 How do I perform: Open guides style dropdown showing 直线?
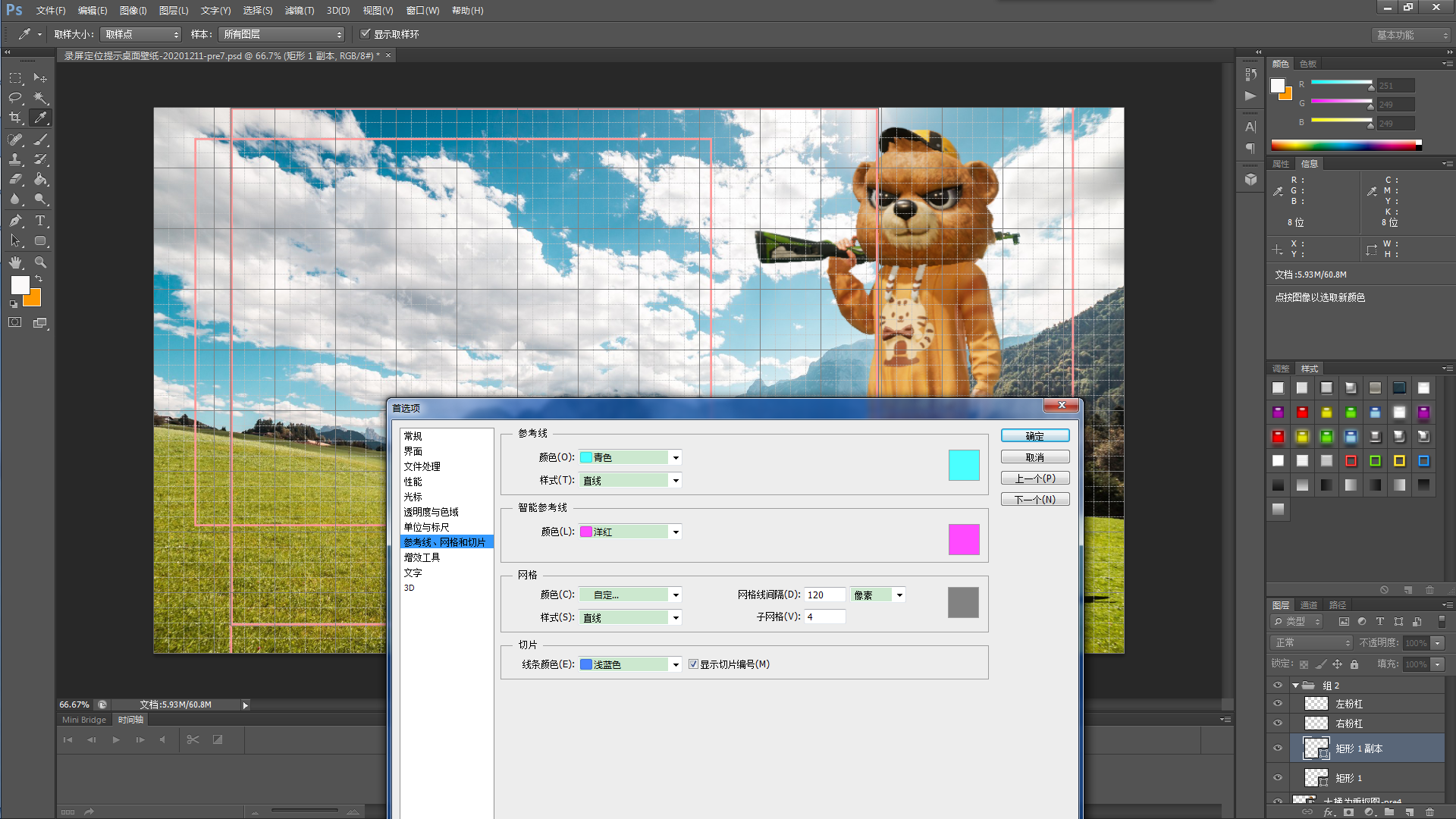point(630,481)
